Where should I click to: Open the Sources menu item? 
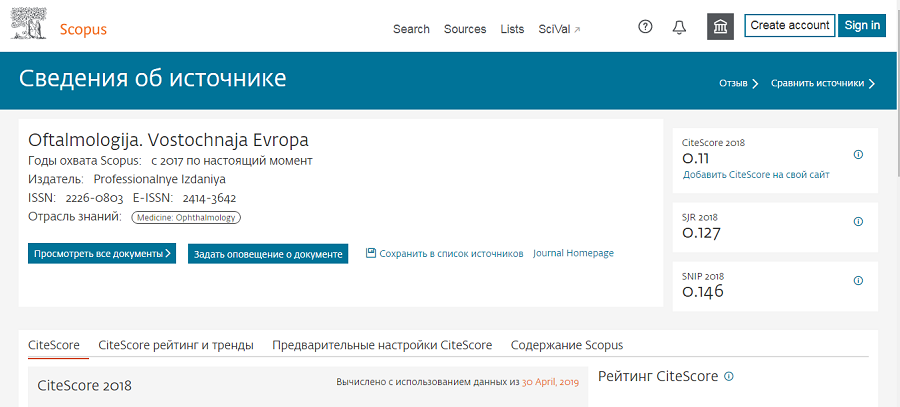pos(465,29)
